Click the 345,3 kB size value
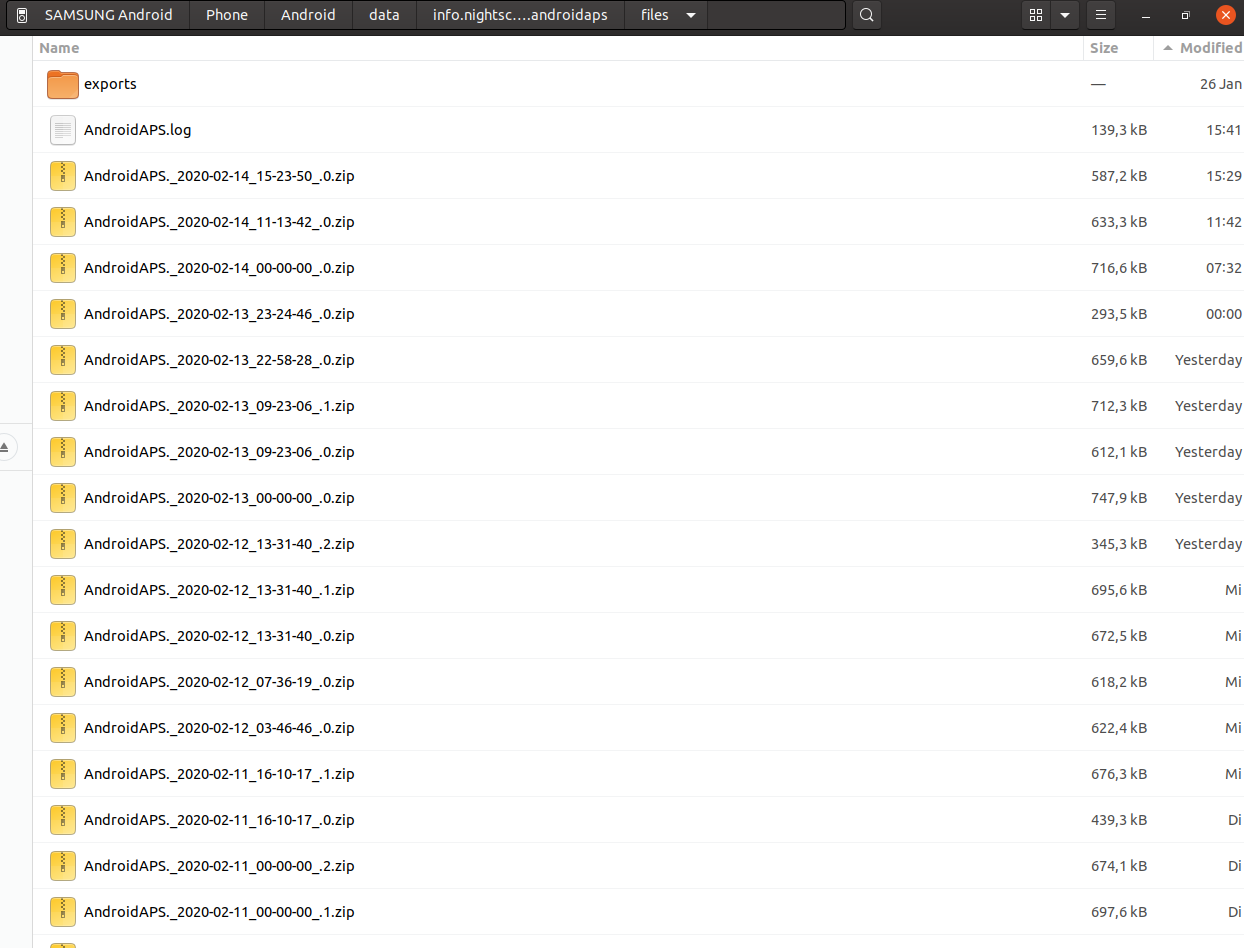This screenshot has height=948, width=1244. (x=1119, y=544)
